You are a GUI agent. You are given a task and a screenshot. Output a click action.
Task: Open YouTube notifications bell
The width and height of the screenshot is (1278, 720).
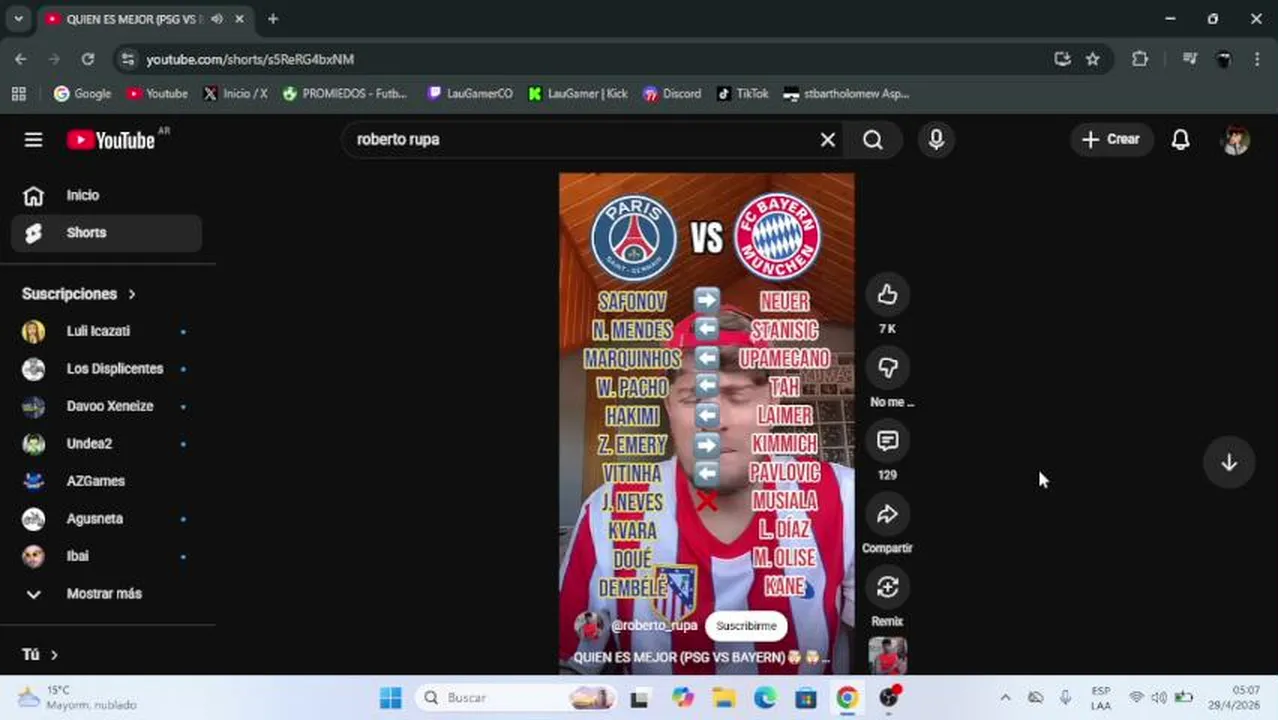pyautogui.click(x=1181, y=140)
